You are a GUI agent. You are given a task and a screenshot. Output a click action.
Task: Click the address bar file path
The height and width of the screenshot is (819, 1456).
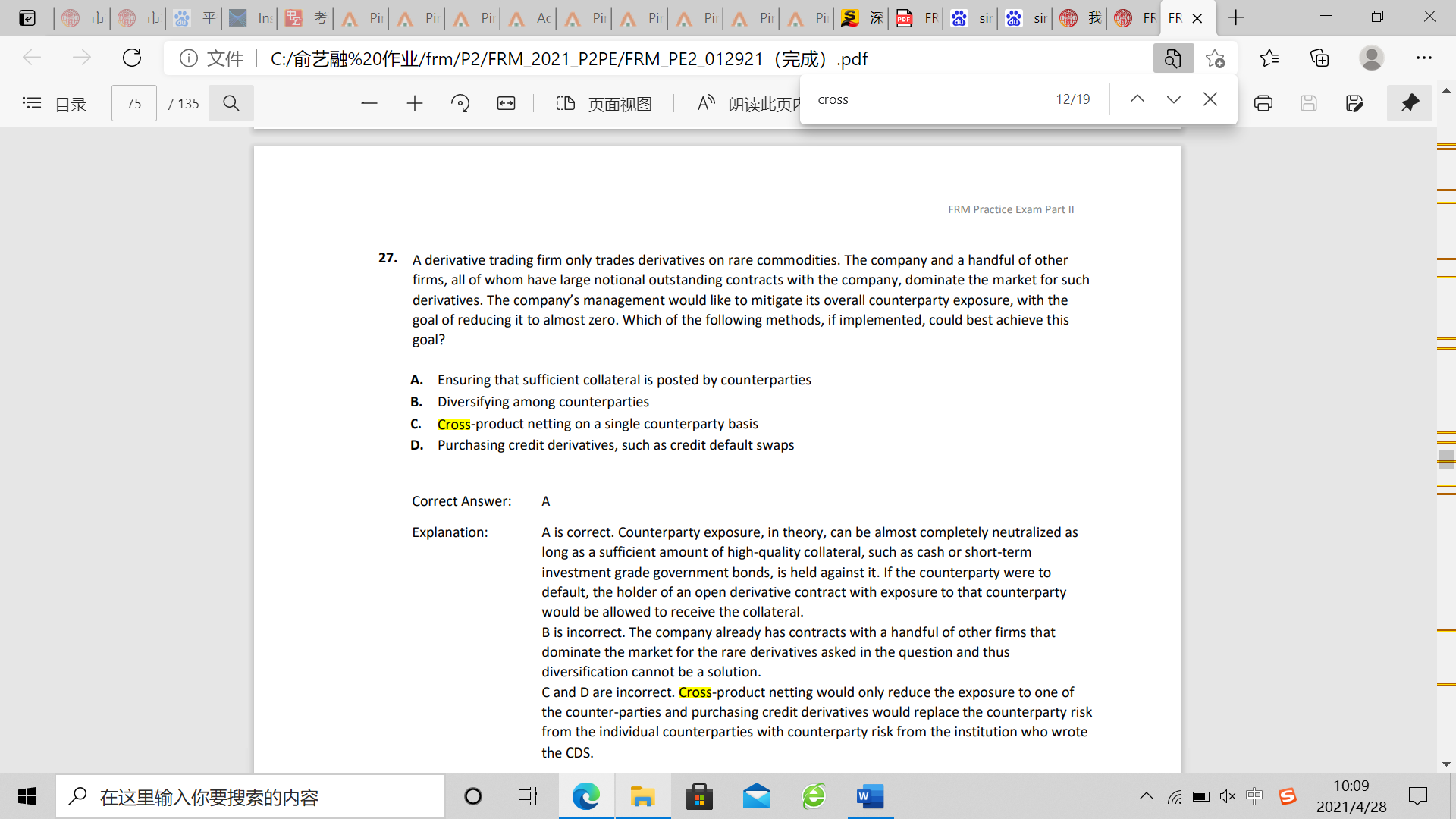pyautogui.click(x=569, y=58)
